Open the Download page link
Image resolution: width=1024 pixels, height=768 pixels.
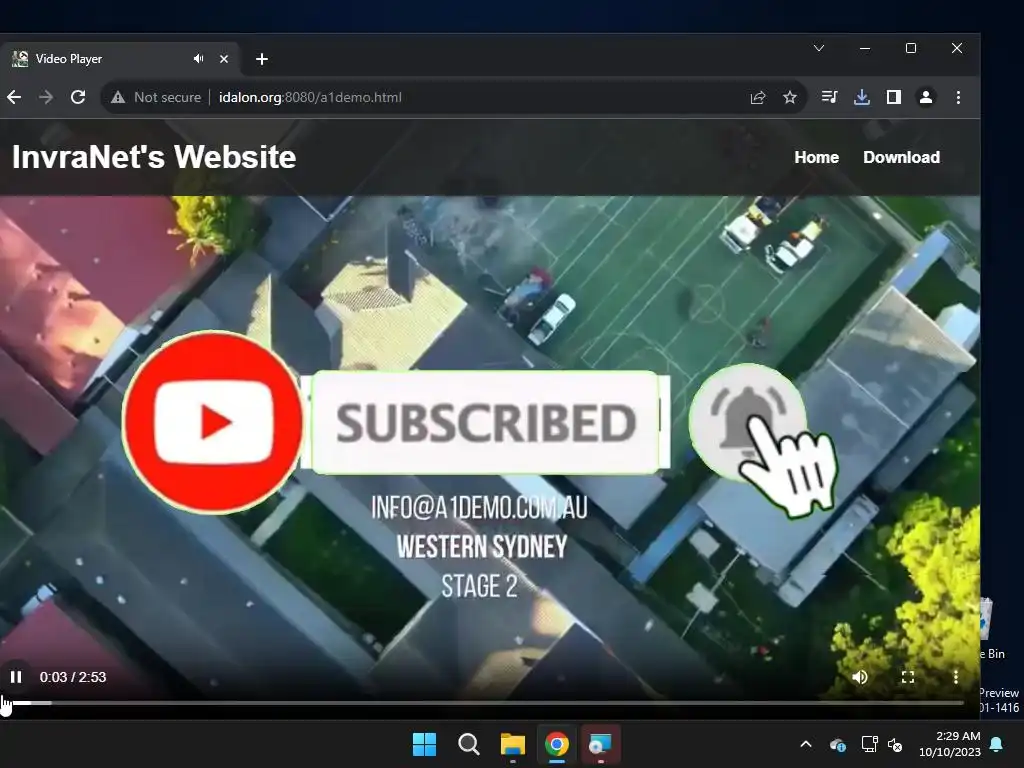(901, 157)
